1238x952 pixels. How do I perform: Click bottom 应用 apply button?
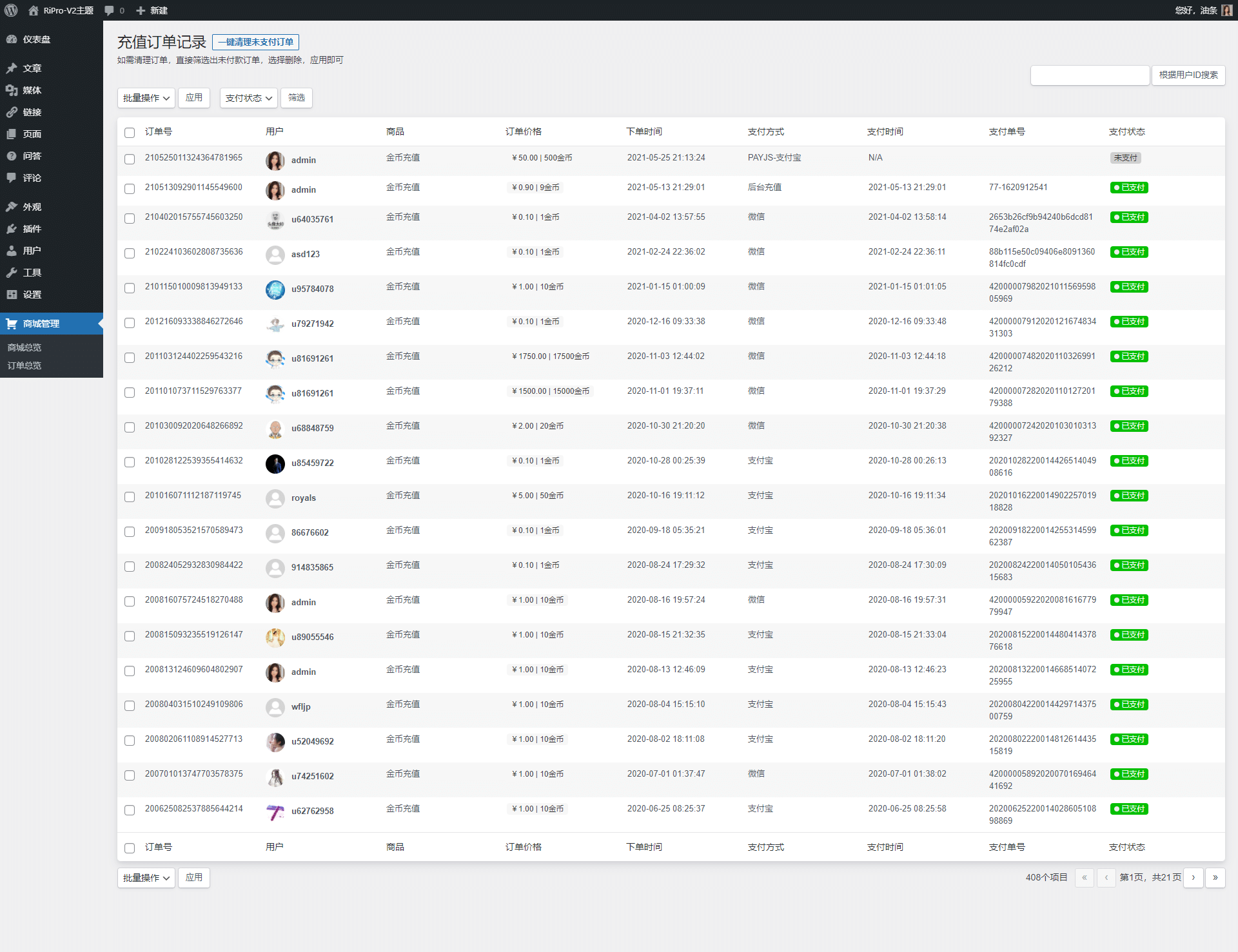point(194,878)
